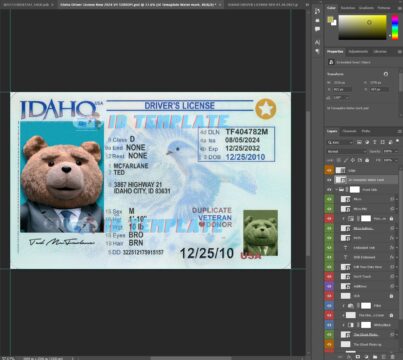
Task: Click the Front Side group mask thumbnail
Action: [x=354, y=189]
